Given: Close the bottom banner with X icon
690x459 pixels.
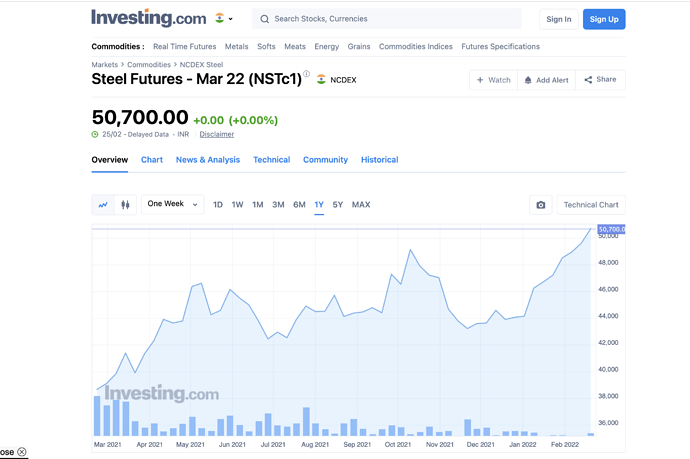Looking at the screenshot, I should 22,452.
